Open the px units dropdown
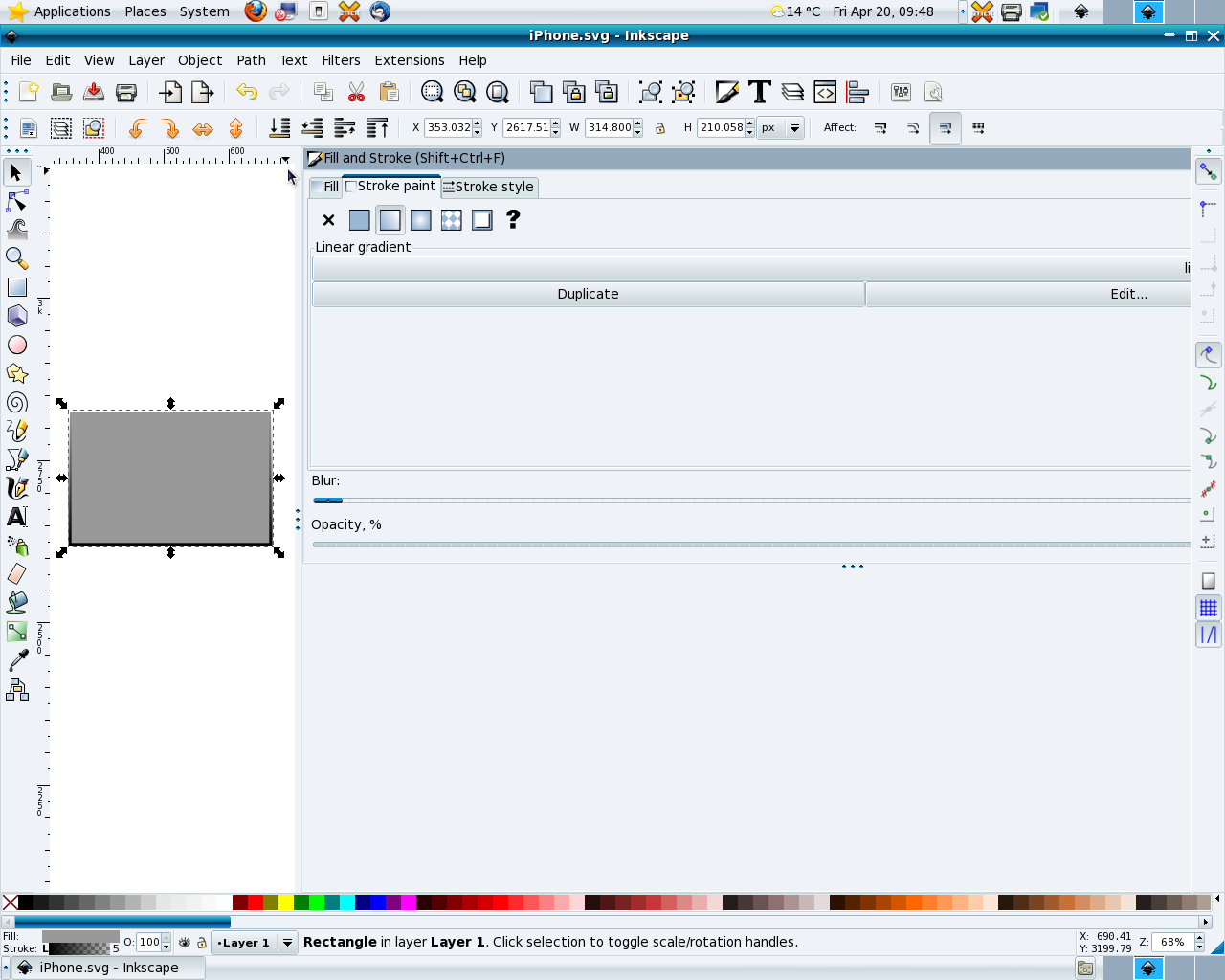The height and width of the screenshot is (980, 1225). [x=793, y=128]
